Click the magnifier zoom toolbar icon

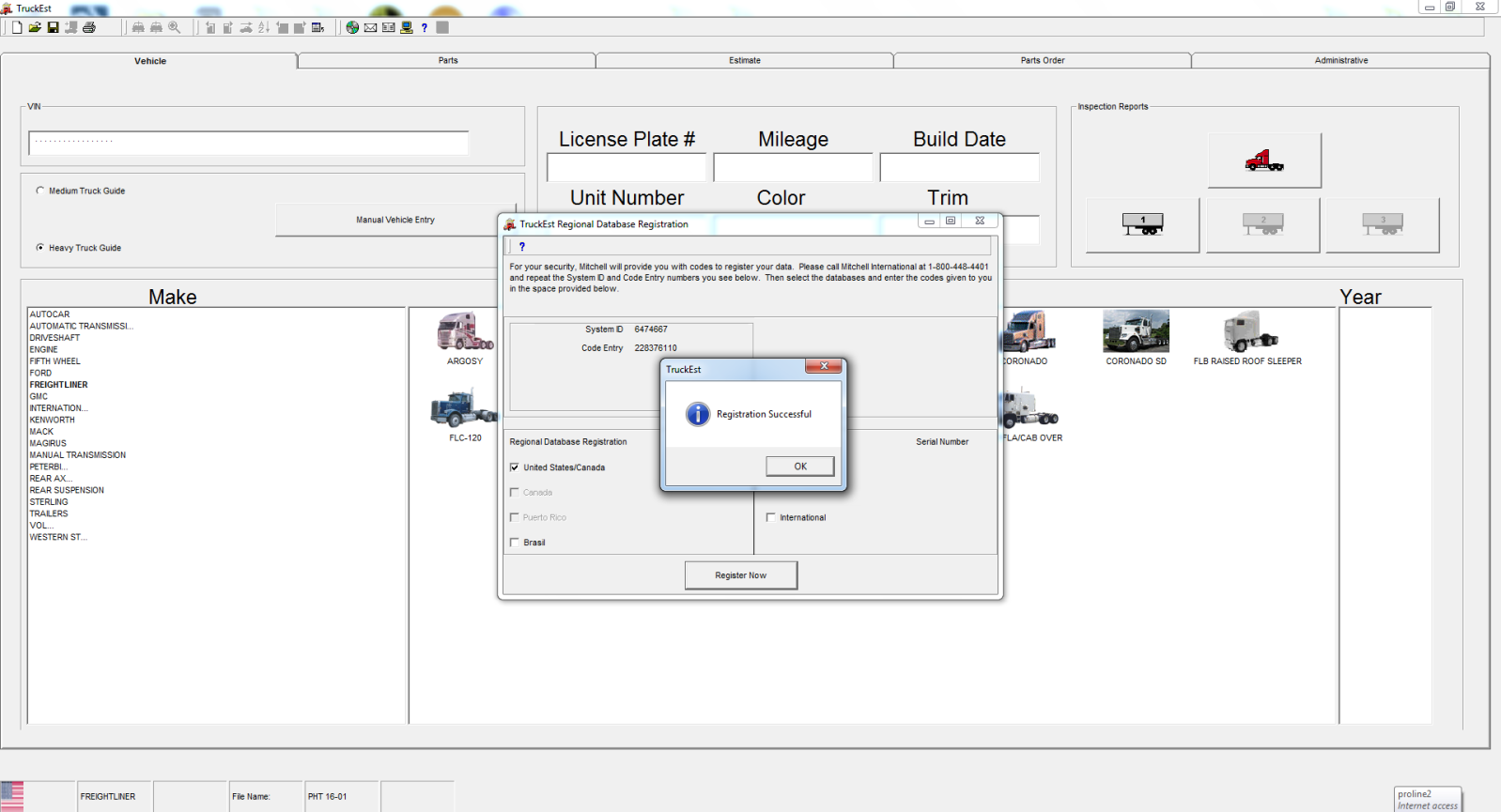pyautogui.click(x=174, y=27)
